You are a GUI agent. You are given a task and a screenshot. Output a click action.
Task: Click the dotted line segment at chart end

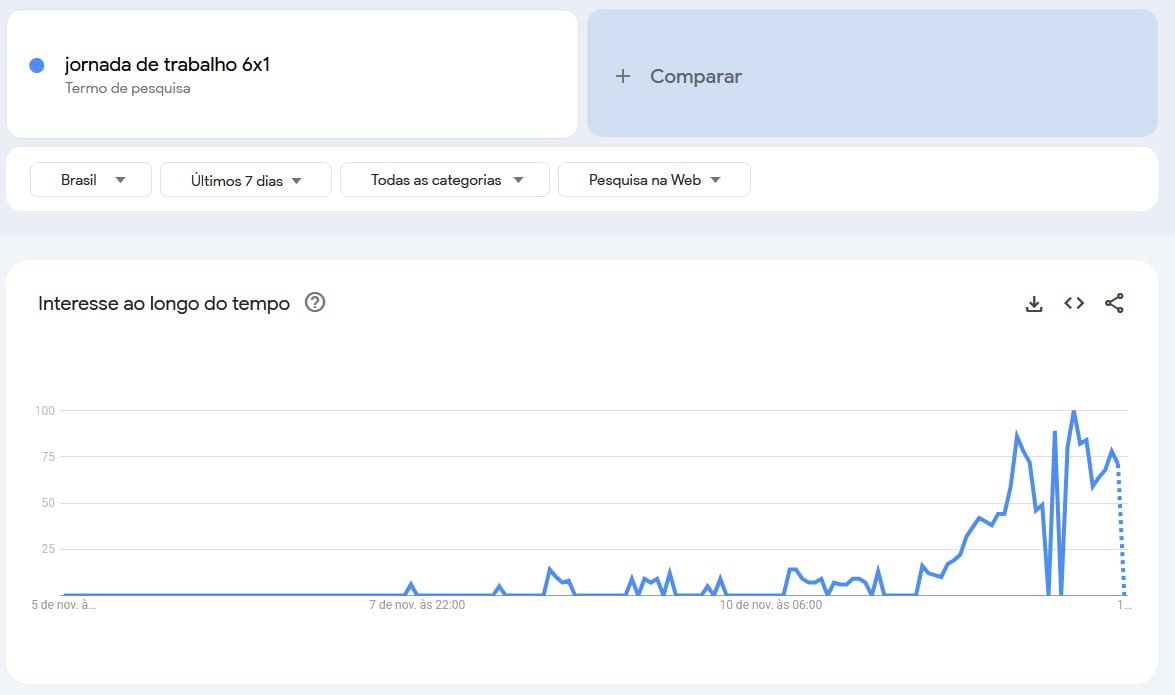tap(1121, 540)
